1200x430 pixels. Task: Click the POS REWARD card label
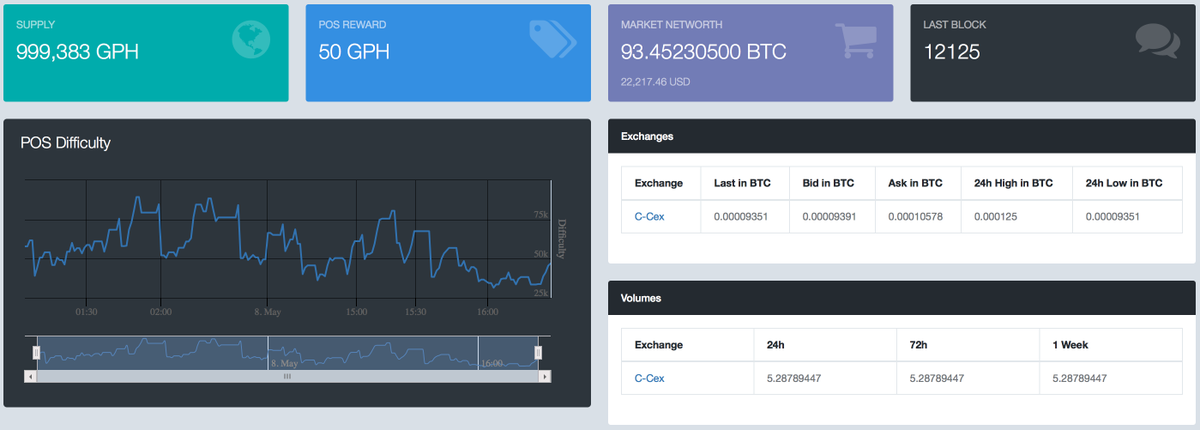(352, 23)
